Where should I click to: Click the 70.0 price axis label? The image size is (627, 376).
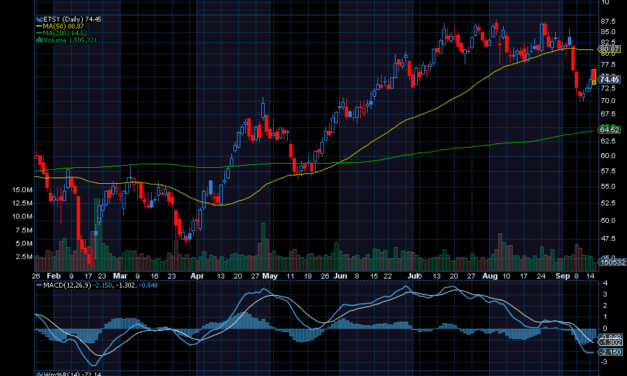pyautogui.click(x=608, y=100)
